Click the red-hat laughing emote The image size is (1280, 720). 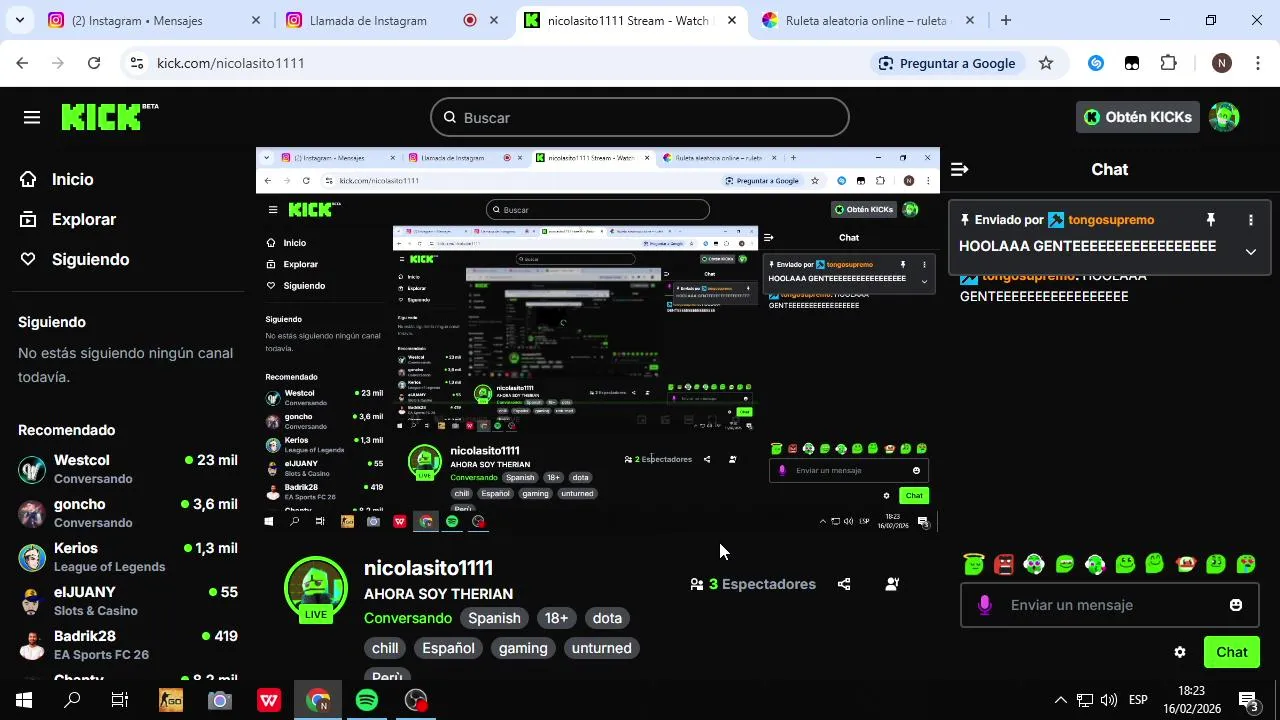tap(1186, 564)
